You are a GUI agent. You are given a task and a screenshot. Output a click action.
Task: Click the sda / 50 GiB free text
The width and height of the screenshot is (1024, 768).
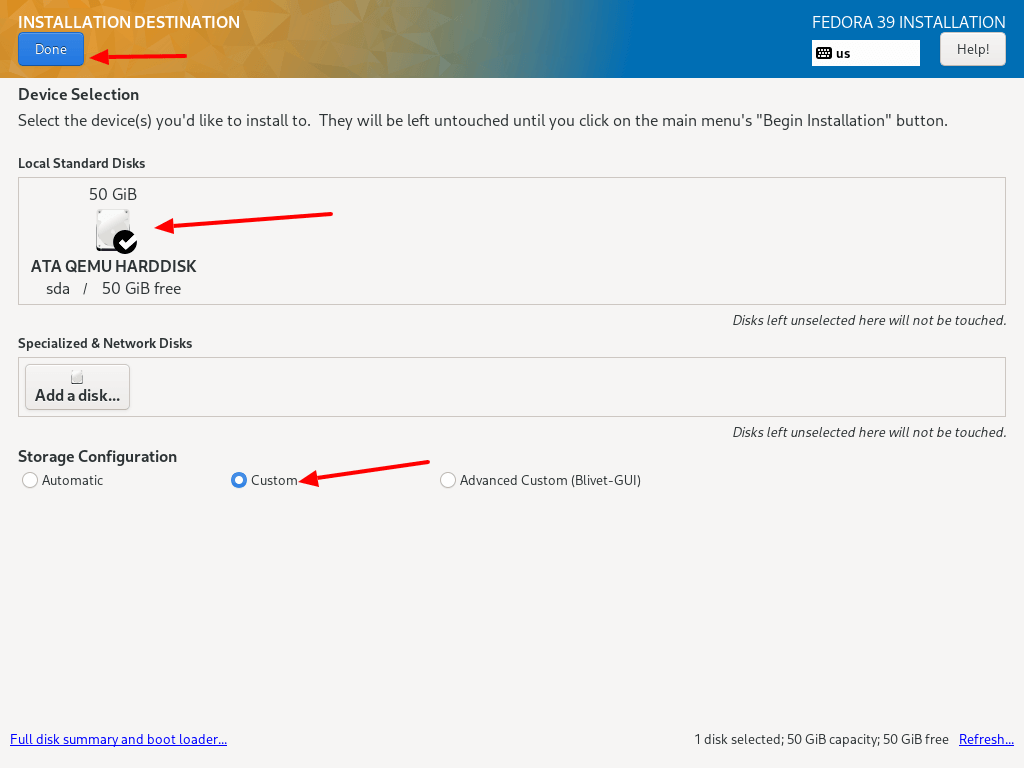point(114,289)
